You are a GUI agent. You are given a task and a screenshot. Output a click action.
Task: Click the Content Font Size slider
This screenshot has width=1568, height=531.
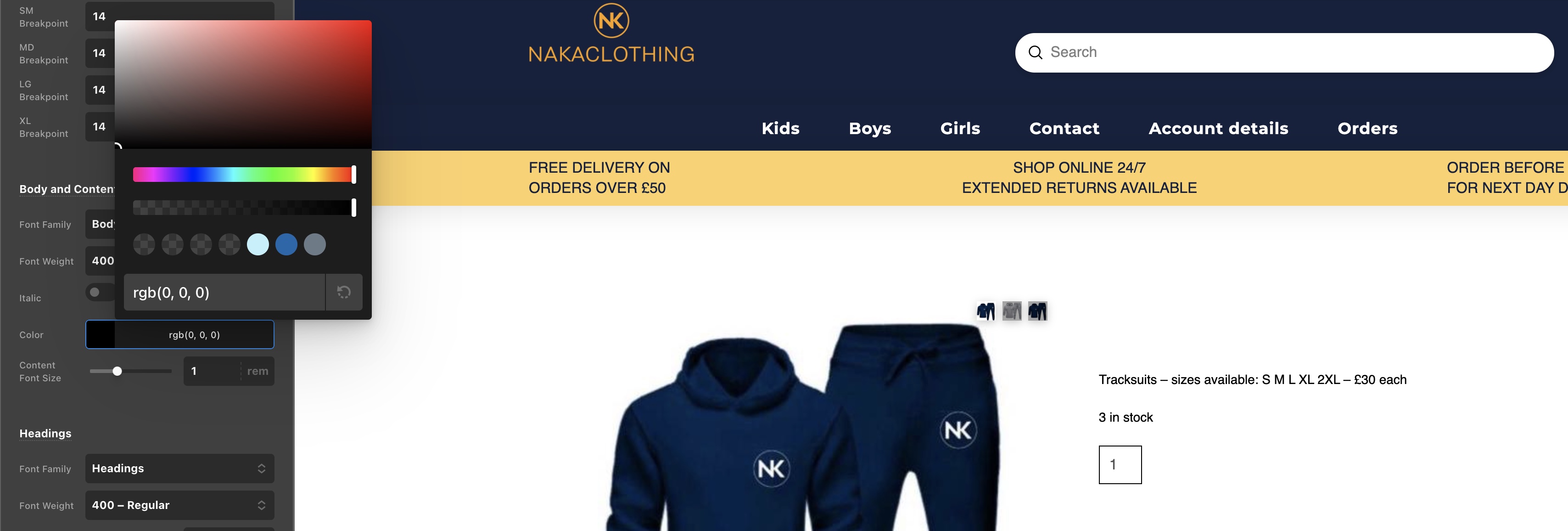[x=130, y=371]
